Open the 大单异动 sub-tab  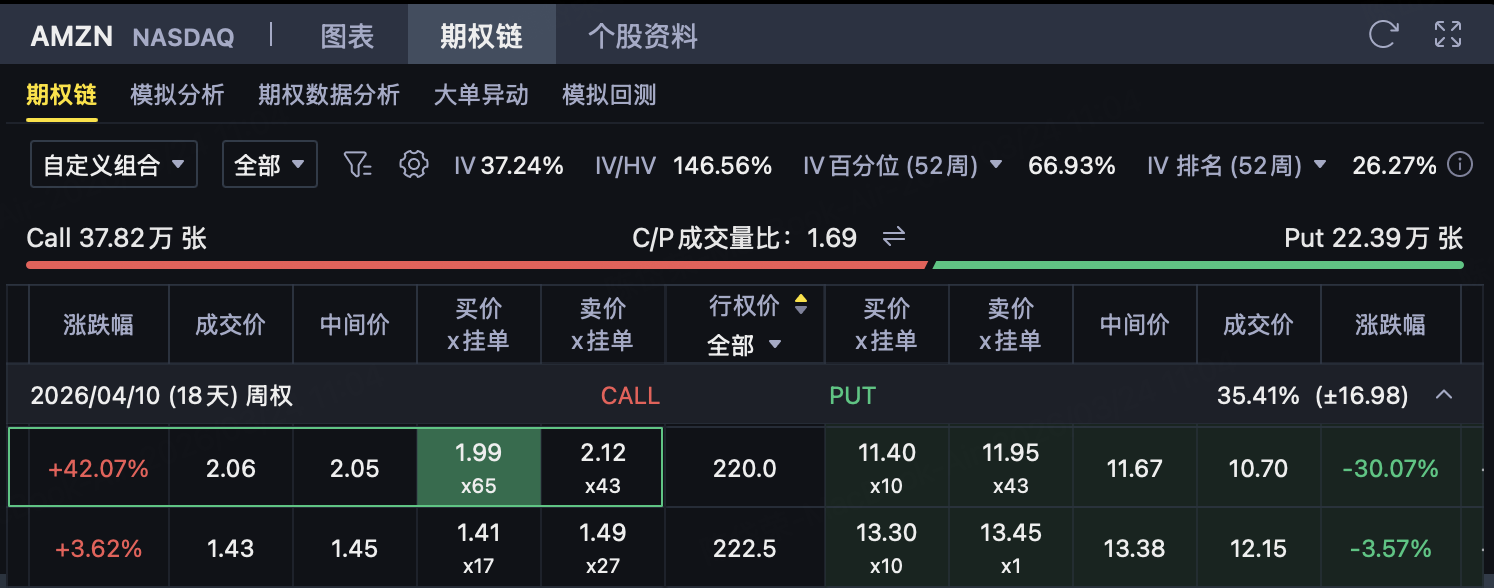(x=480, y=95)
